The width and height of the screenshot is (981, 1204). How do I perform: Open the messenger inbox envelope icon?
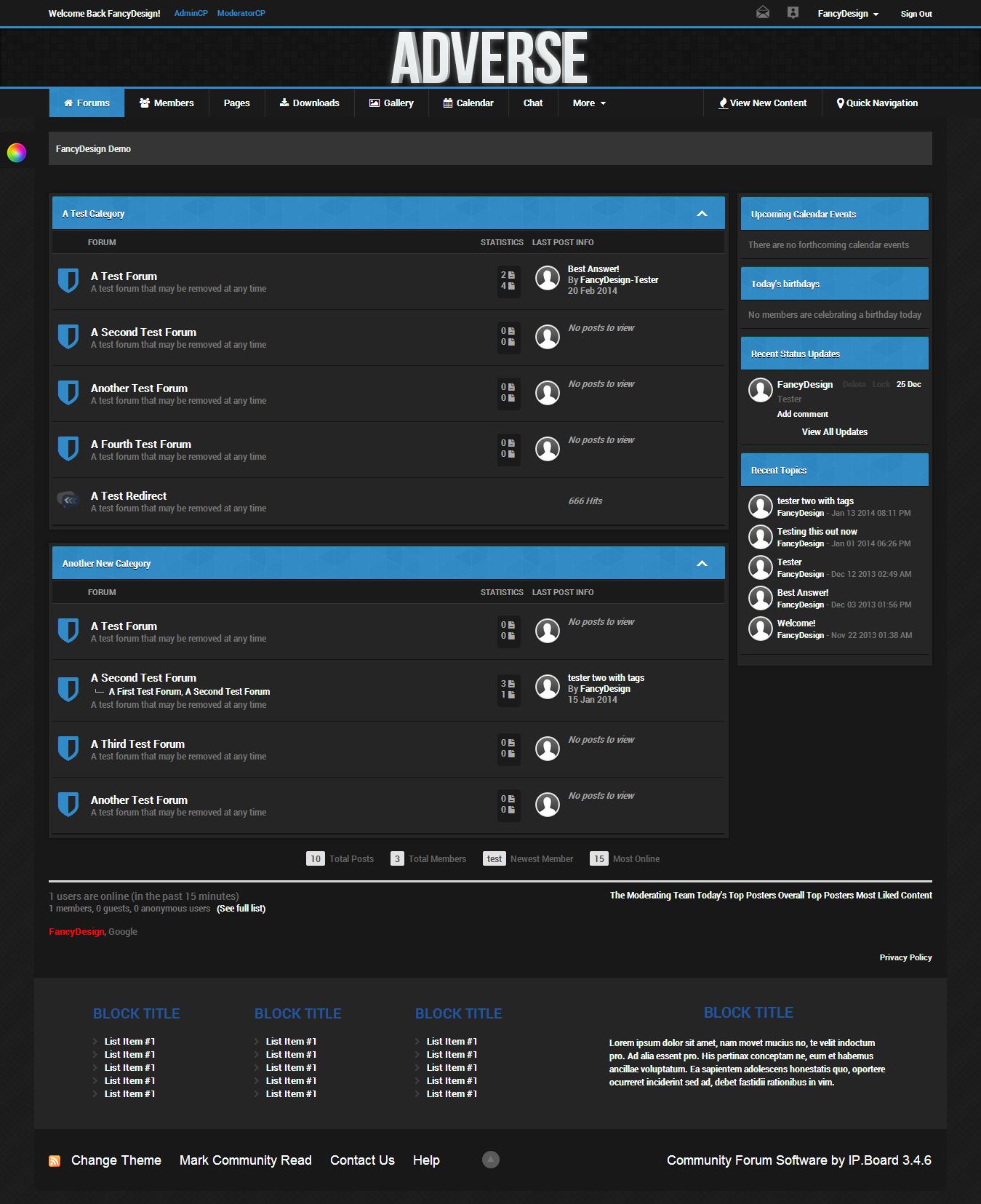(762, 12)
